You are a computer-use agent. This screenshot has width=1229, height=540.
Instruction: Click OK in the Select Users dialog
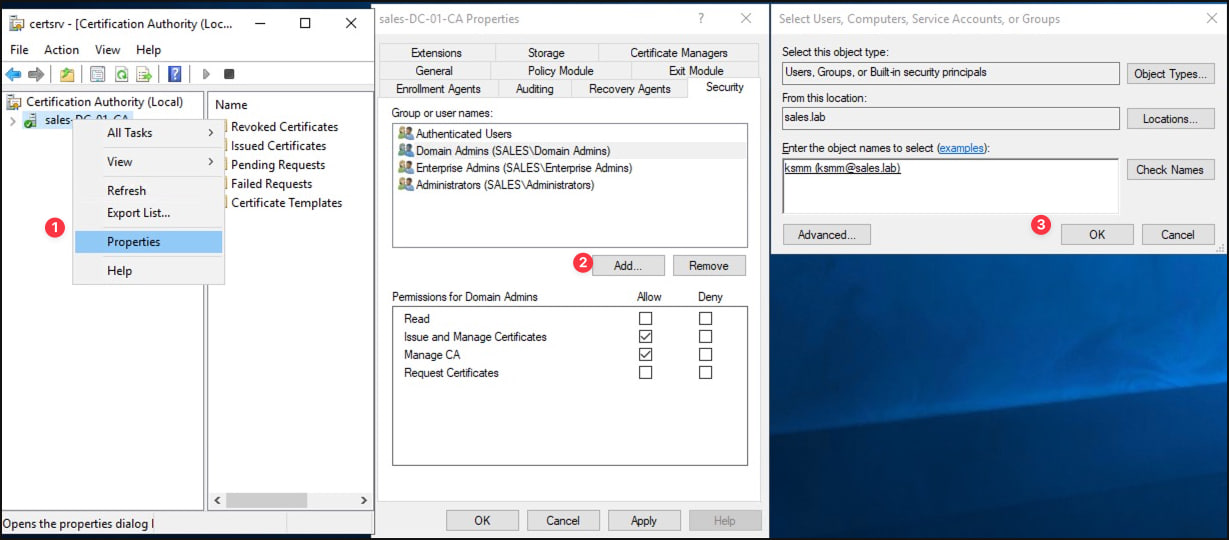click(1097, 235)
